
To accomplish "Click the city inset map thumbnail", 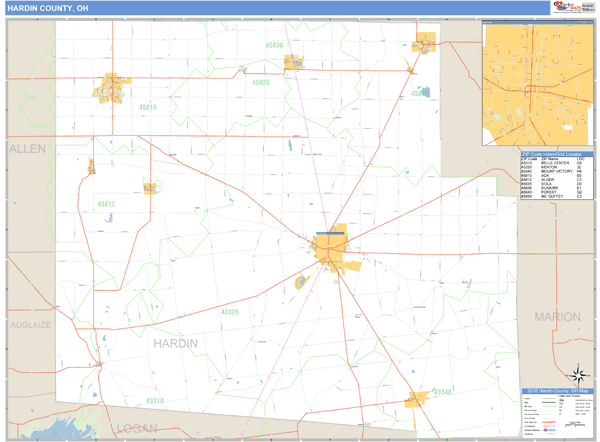I will tap(538, 84).
